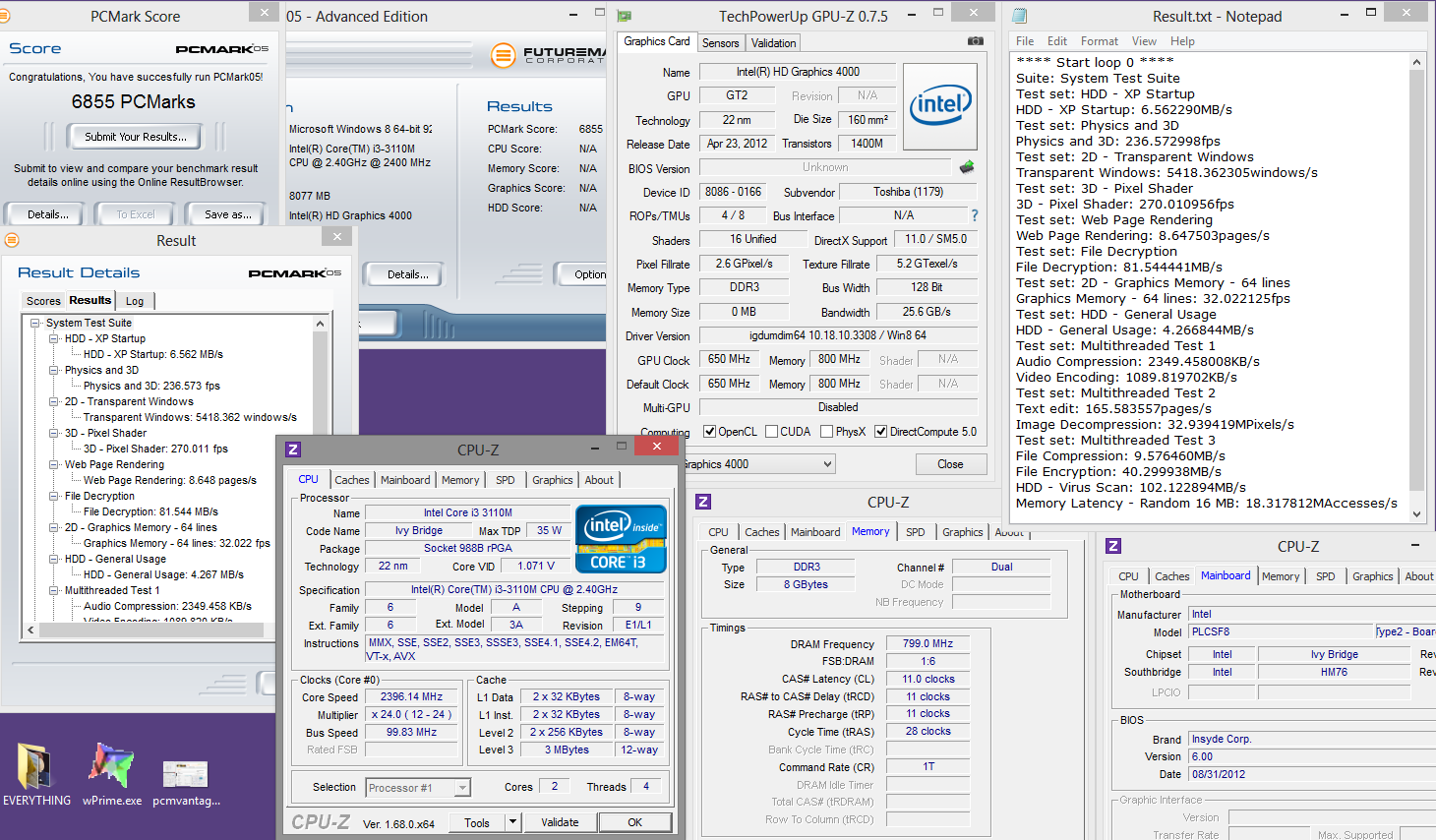The width and height of the screenshot is (1436, 840).
Task: Click OK in the CPU-Z window
Action: tap(635, 822)
